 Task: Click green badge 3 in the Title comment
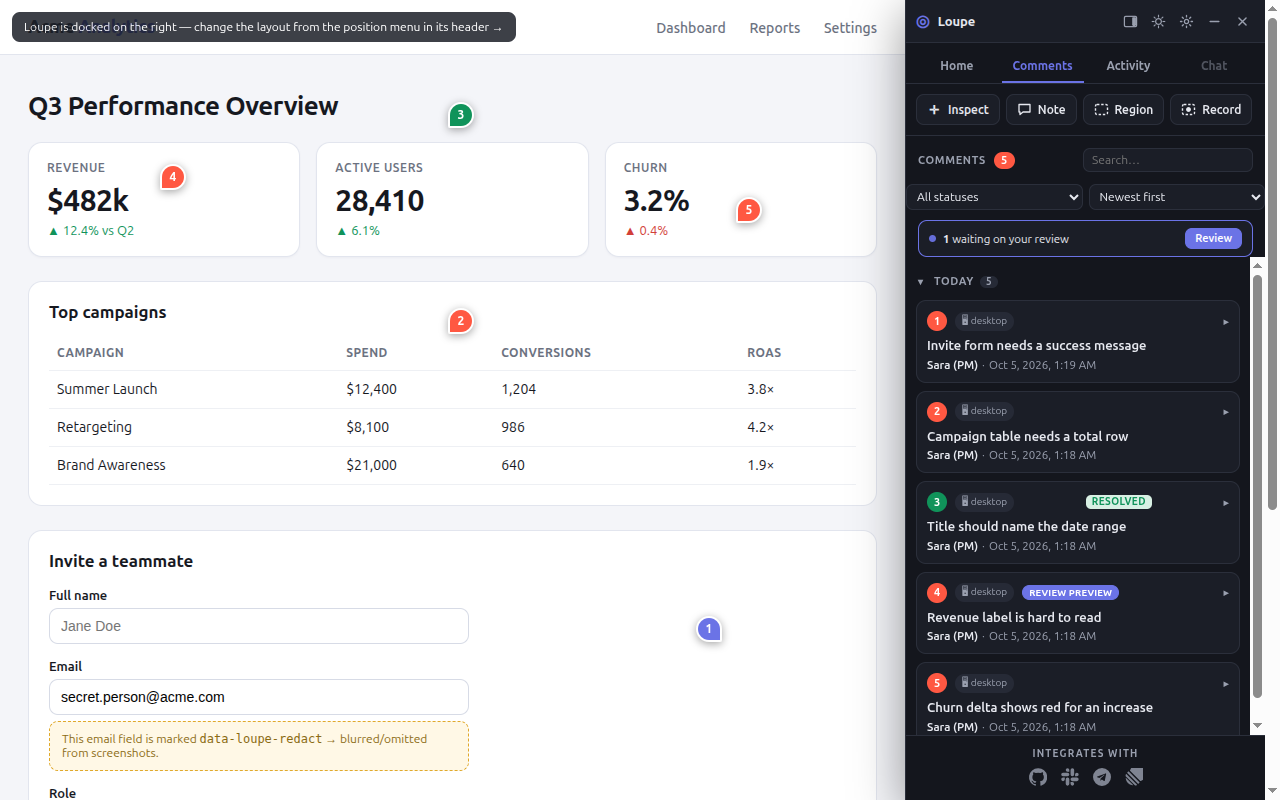click(937, 502)
